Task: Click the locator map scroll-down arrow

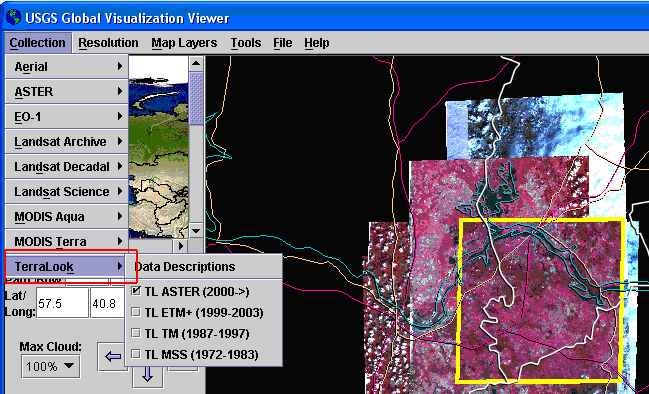Action: 196,230
